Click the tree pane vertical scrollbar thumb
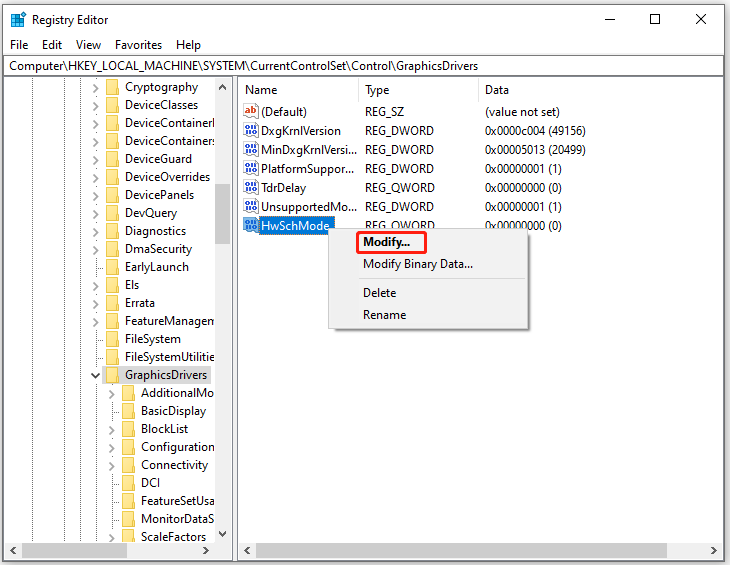 click(x=222, y=206)
